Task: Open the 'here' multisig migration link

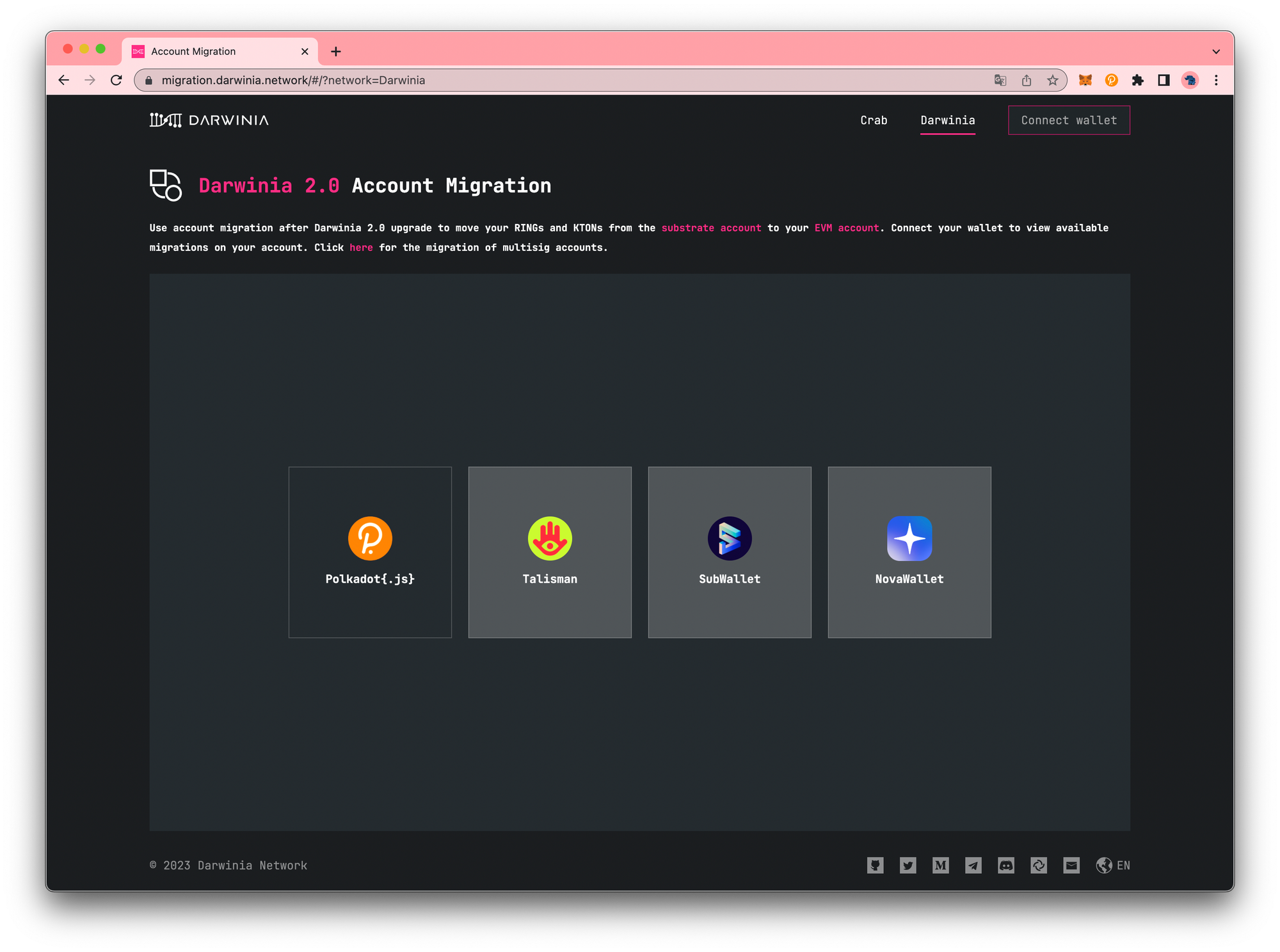Action: [361, 248]
